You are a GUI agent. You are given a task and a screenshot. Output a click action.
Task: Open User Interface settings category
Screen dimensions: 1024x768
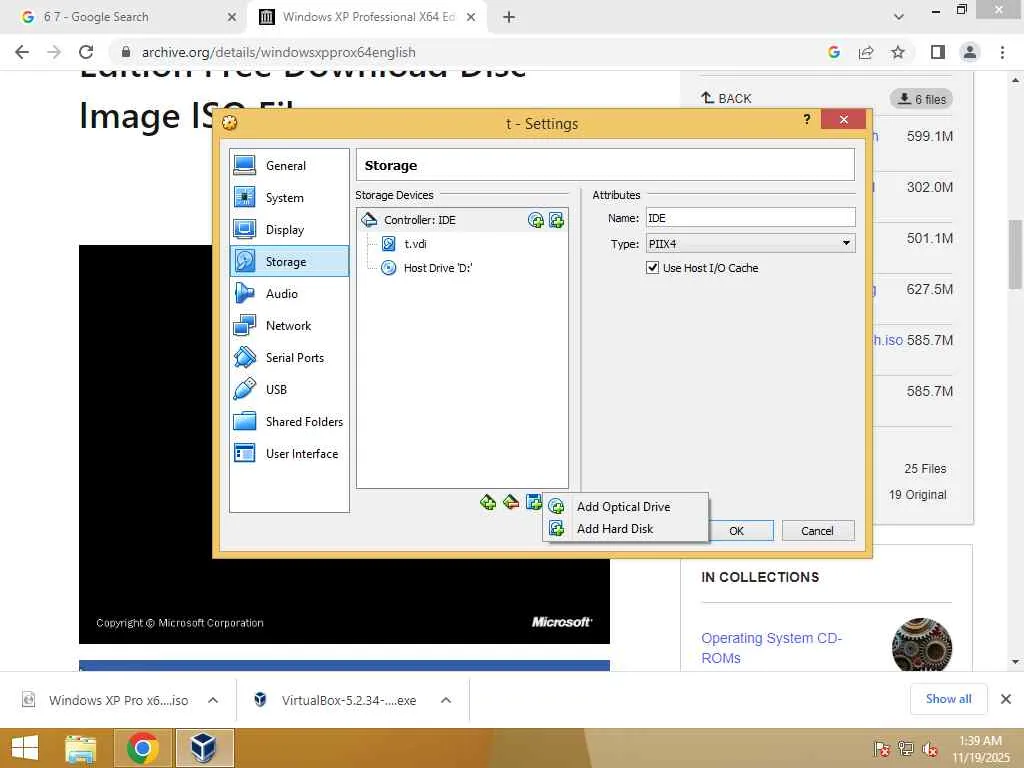point(289,454)
